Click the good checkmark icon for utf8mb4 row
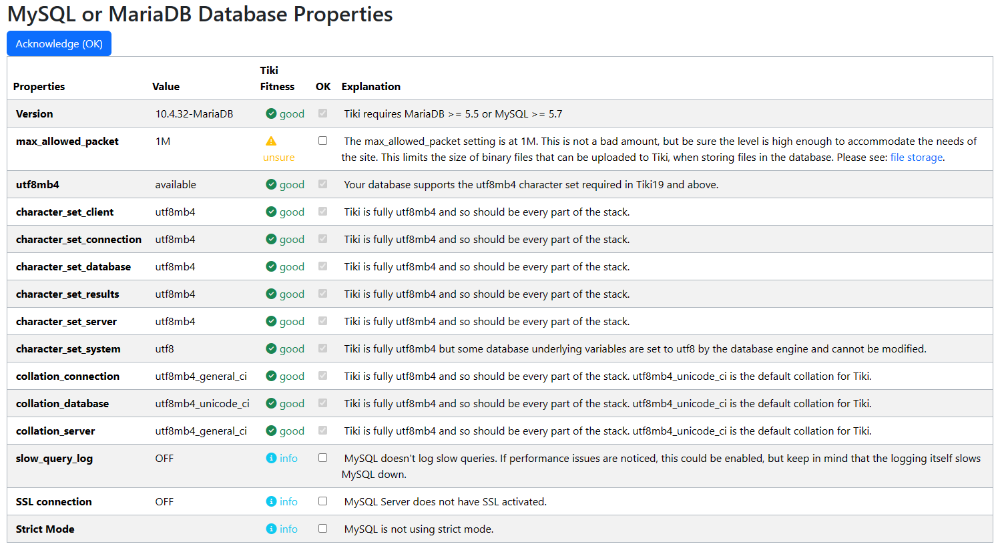This screenshot has height=551, width=1000. click(x=271, y=184)
